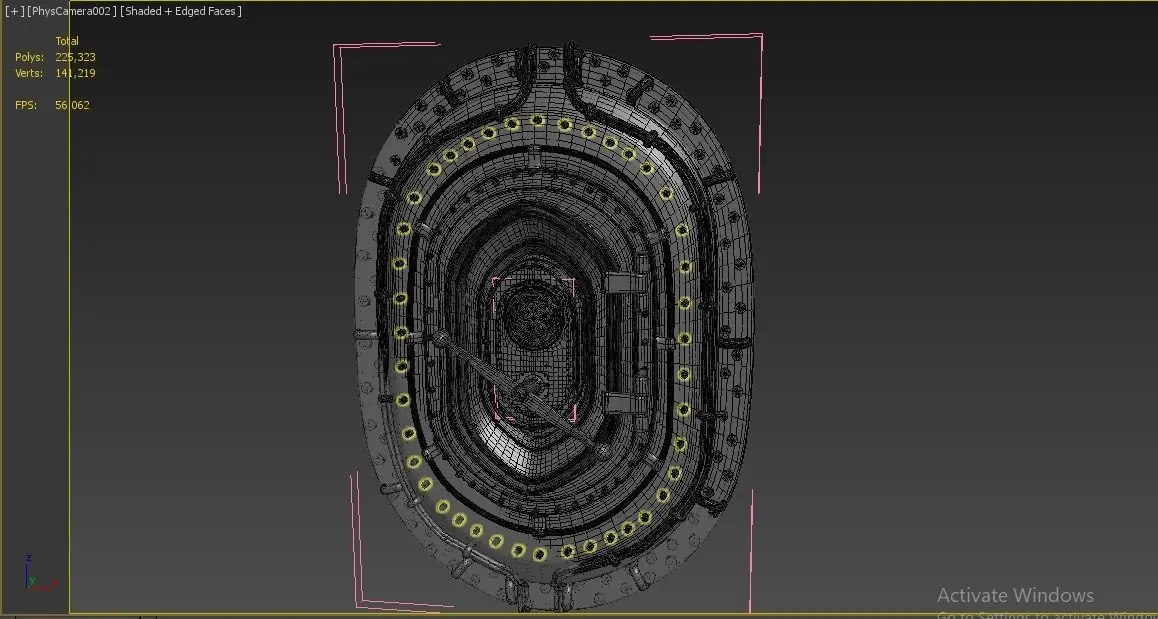Click the Verts count 141,219
Image resolution: width=1158 pixels, height=619 pixels.
(75, 73)
